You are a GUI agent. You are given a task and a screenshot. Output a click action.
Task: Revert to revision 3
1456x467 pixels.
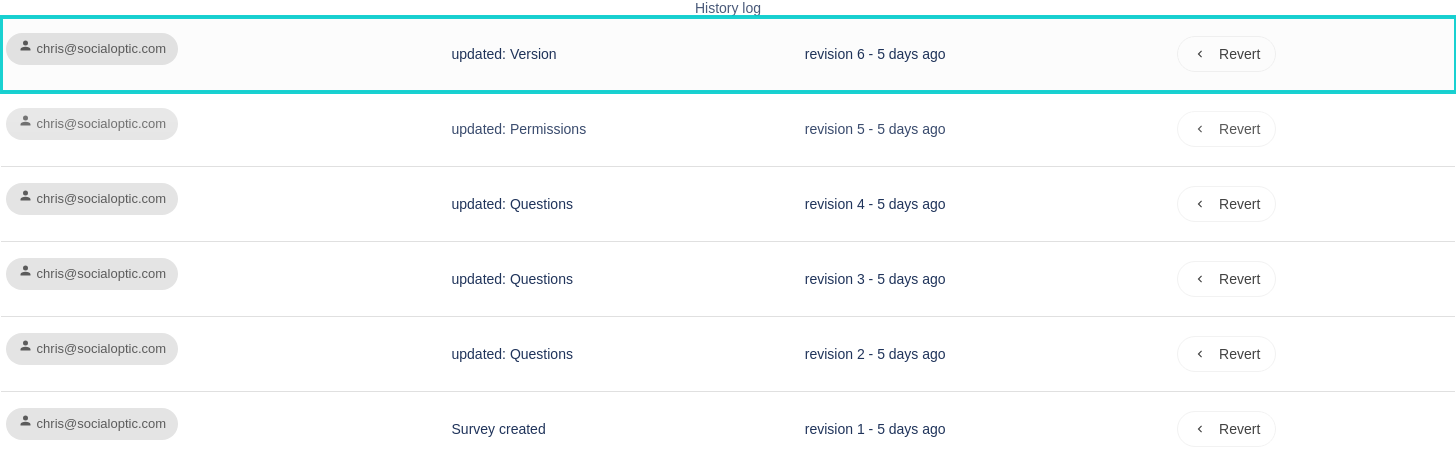coord(1226,279)
